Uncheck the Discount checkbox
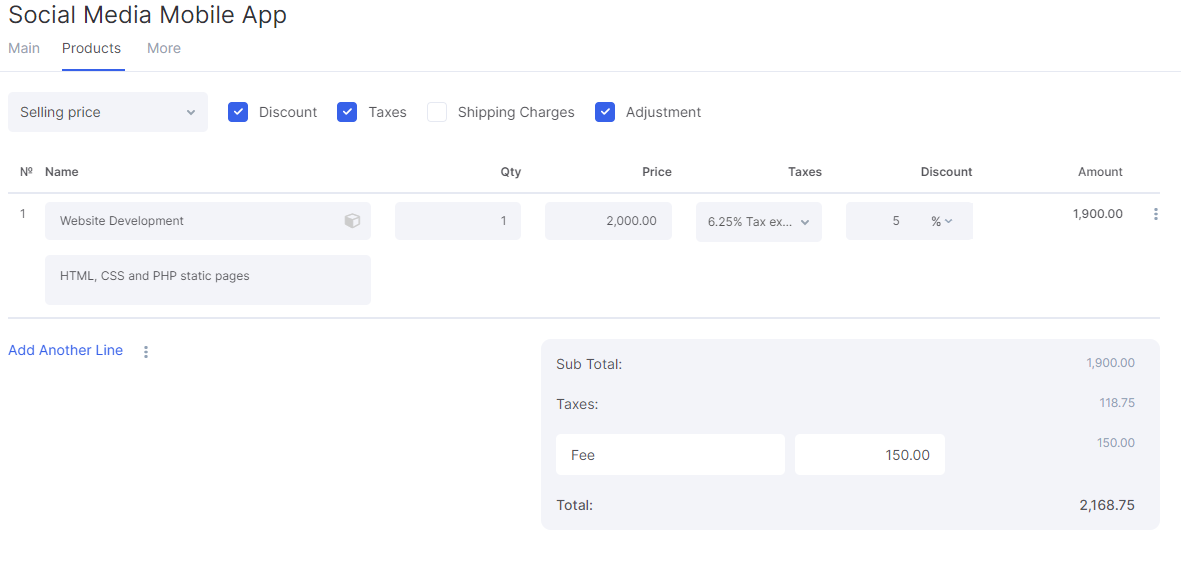This screenshot has height=572, width=1181. coord(238,112)
